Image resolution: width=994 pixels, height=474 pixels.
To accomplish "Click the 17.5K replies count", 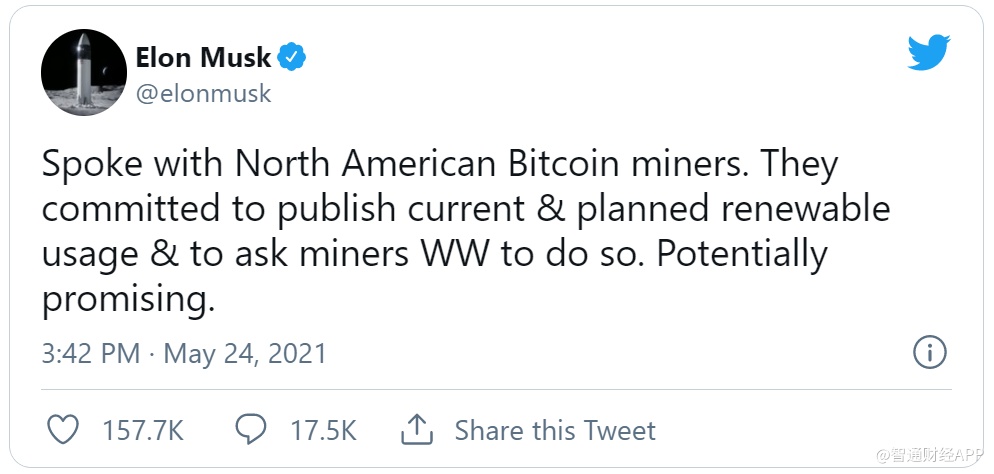I will point(323,431).
